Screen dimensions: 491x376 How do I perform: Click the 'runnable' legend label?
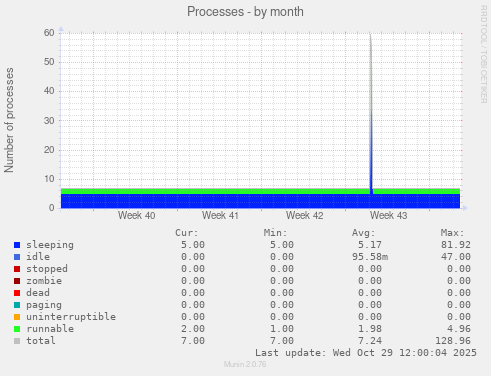pyautogui.click(x=50, y=329)
